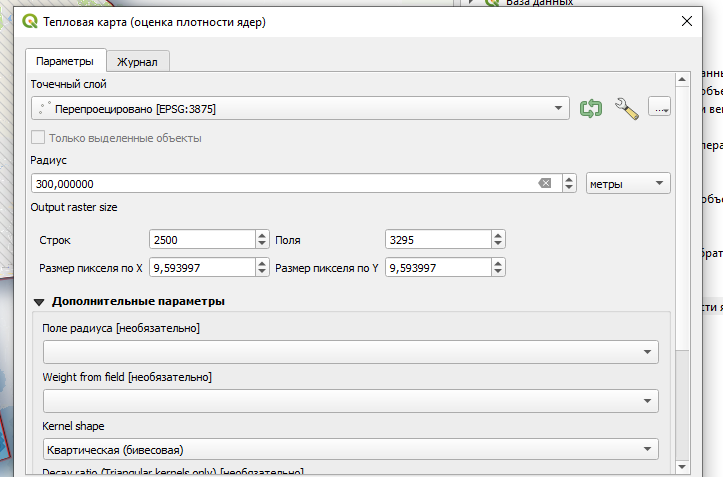Screen dimensions: 723x477
Task: Switch to the 'Журнал' tab
Action: pyautogui.click(x=138, y=62)
